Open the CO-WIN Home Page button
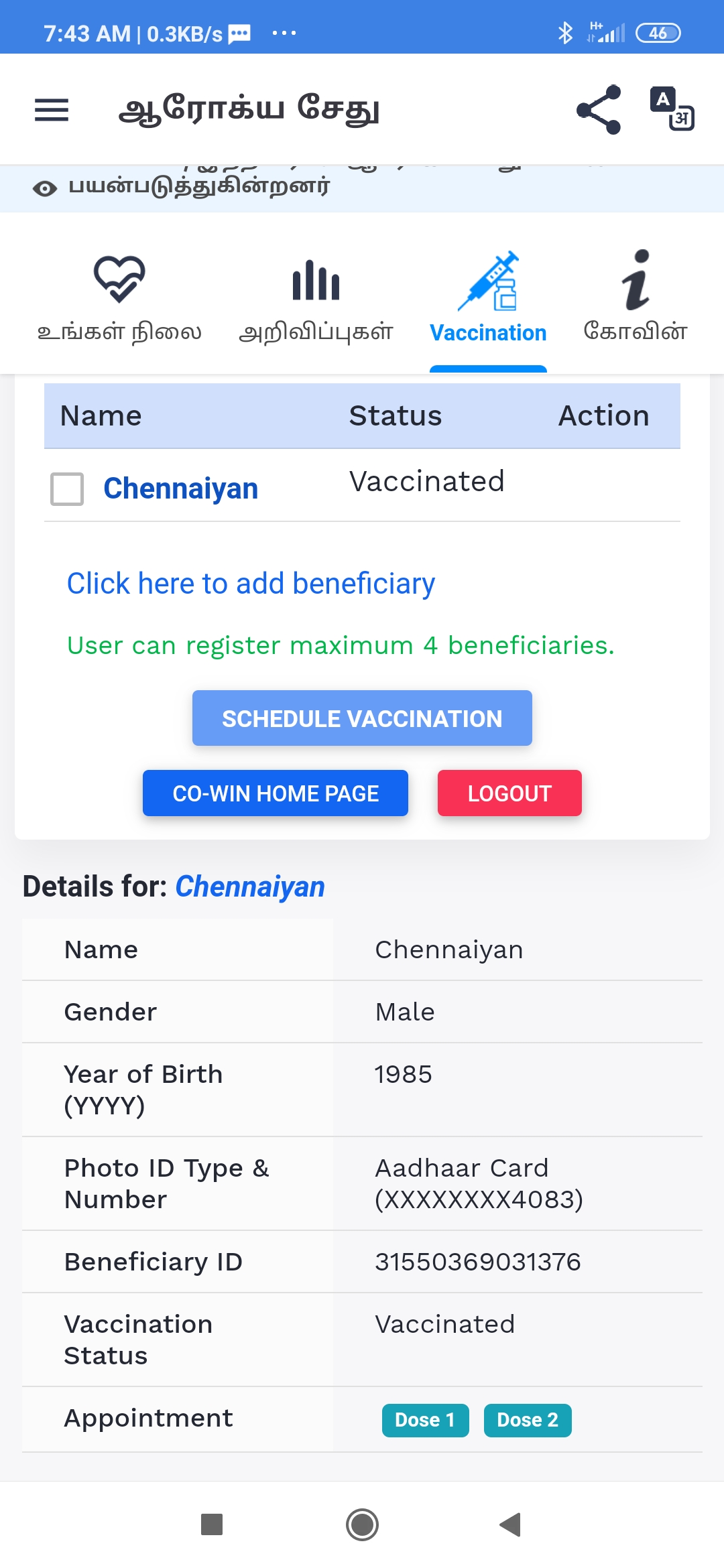This screenshot has width=724, height=1568. [276, 793]
